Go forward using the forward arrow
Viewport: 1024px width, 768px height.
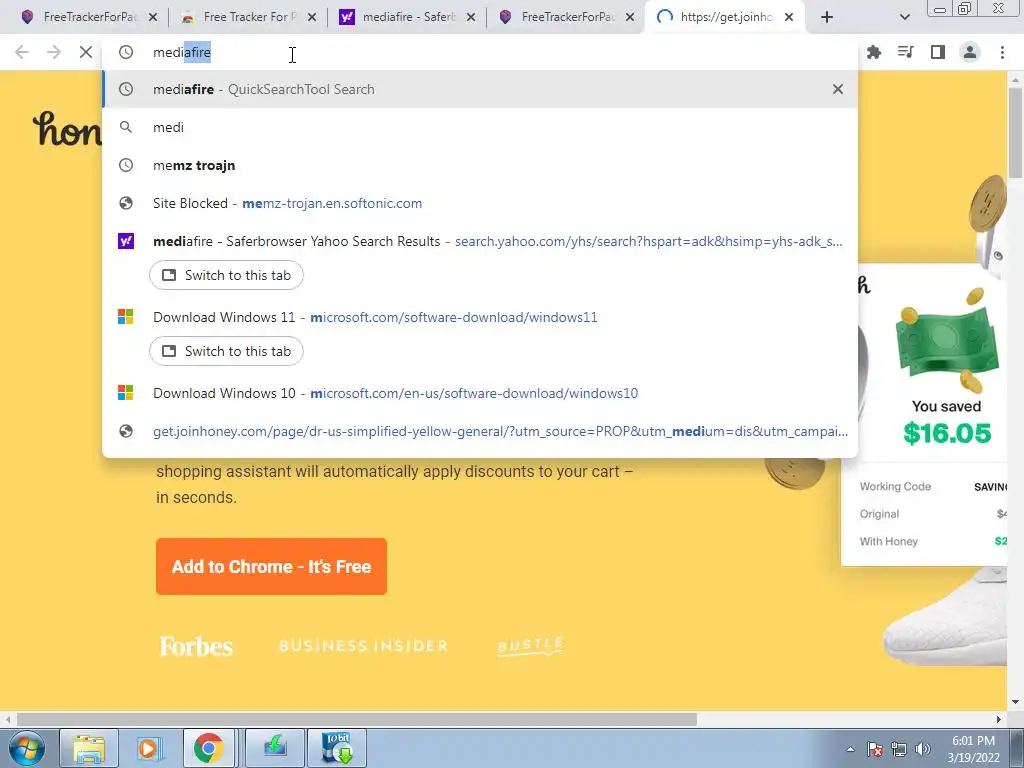click(54, 52)
